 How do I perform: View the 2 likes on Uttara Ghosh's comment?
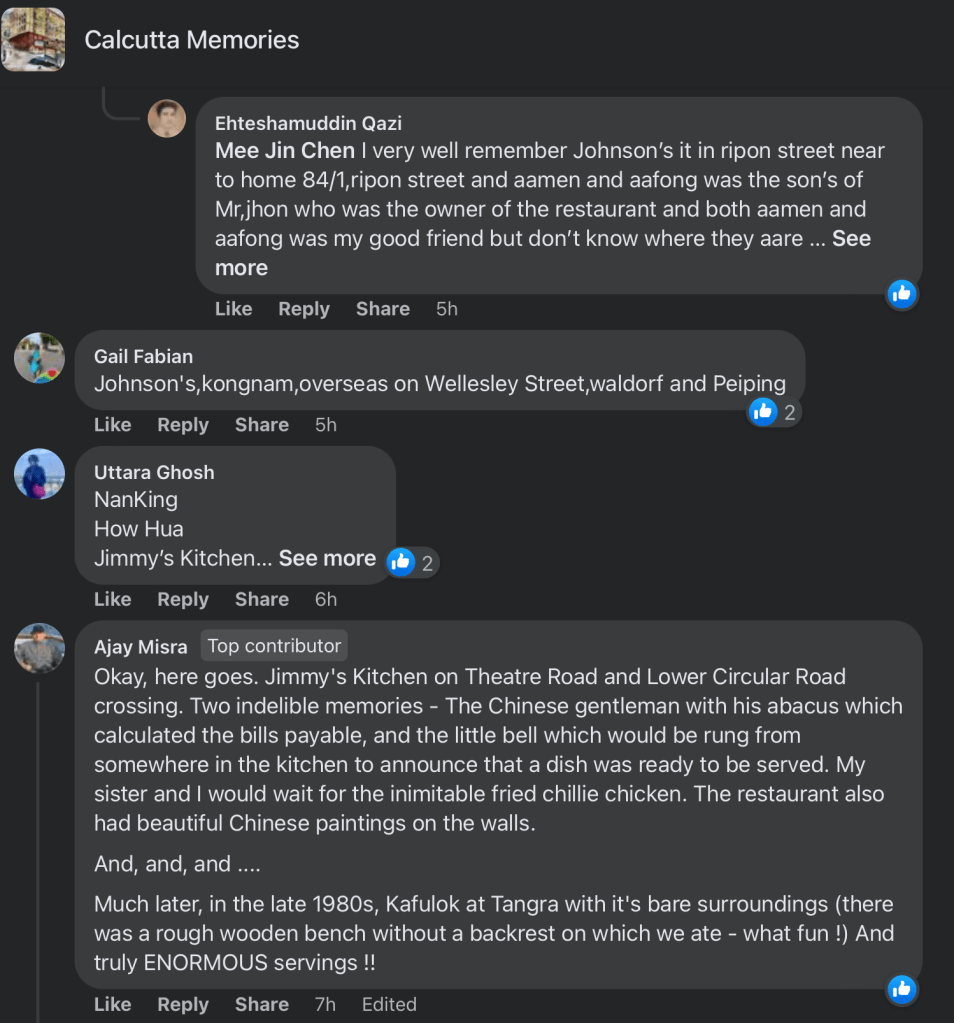(x=412, y=562)
